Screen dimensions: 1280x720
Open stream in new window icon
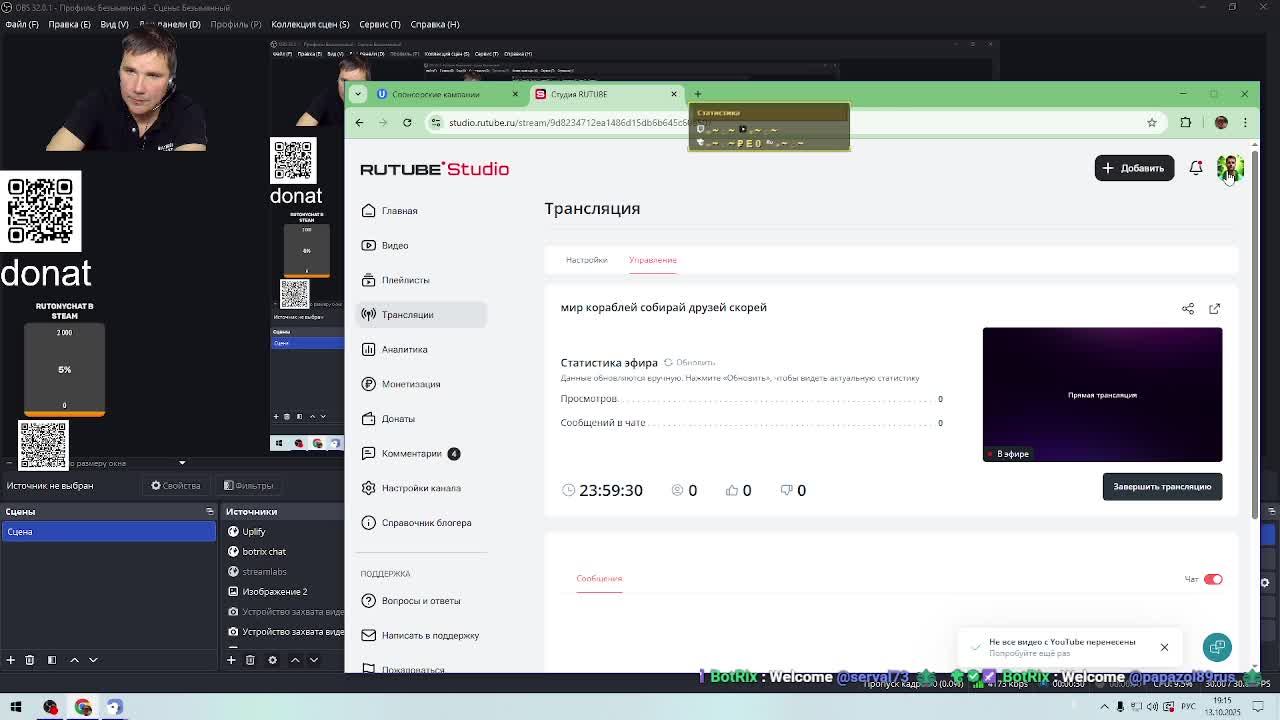[1214, 309]
